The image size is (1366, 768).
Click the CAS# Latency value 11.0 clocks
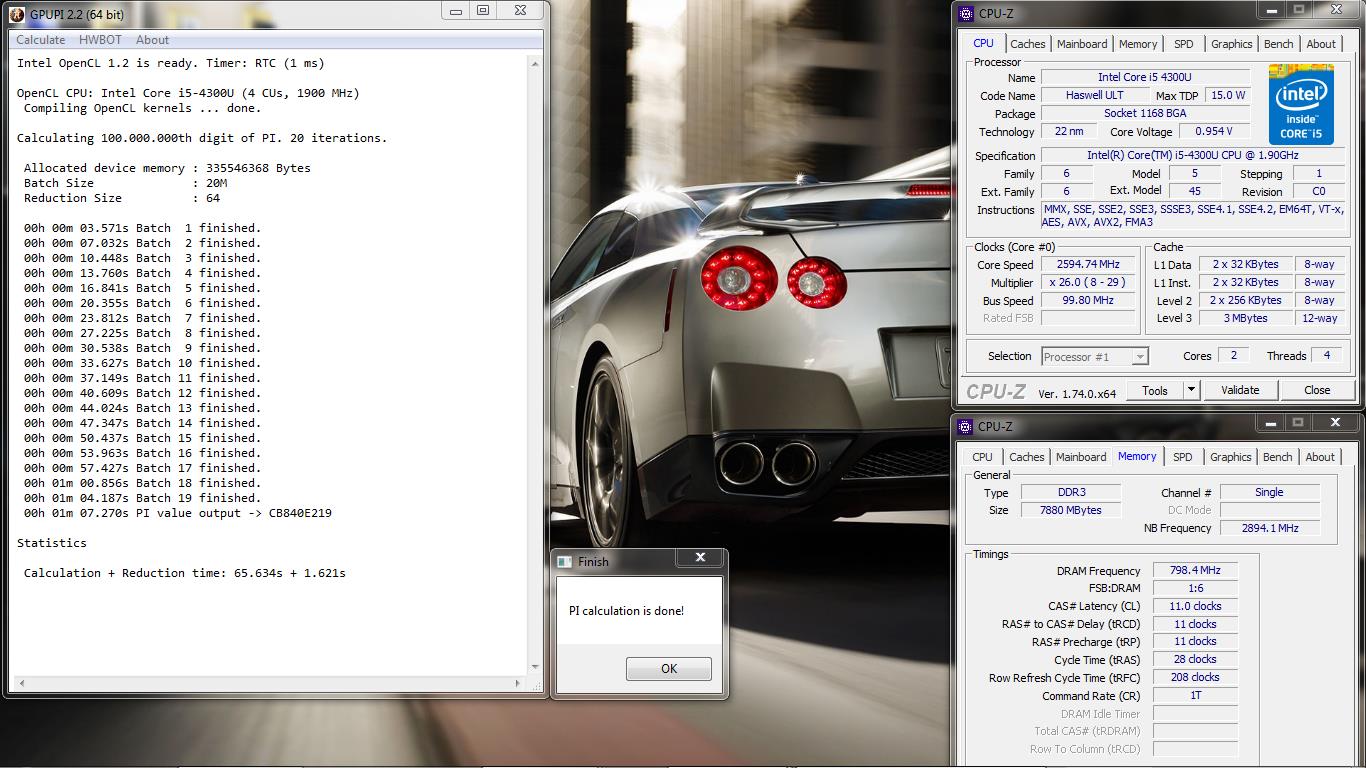tap(1195, 606)
